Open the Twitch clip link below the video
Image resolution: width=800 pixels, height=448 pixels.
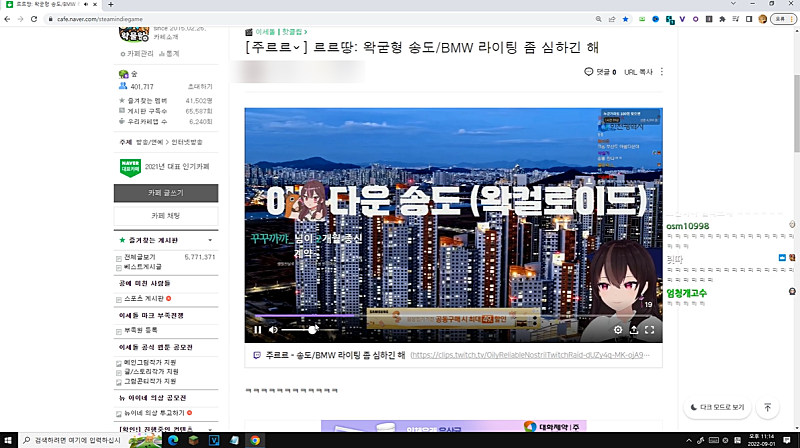[530, 355]
